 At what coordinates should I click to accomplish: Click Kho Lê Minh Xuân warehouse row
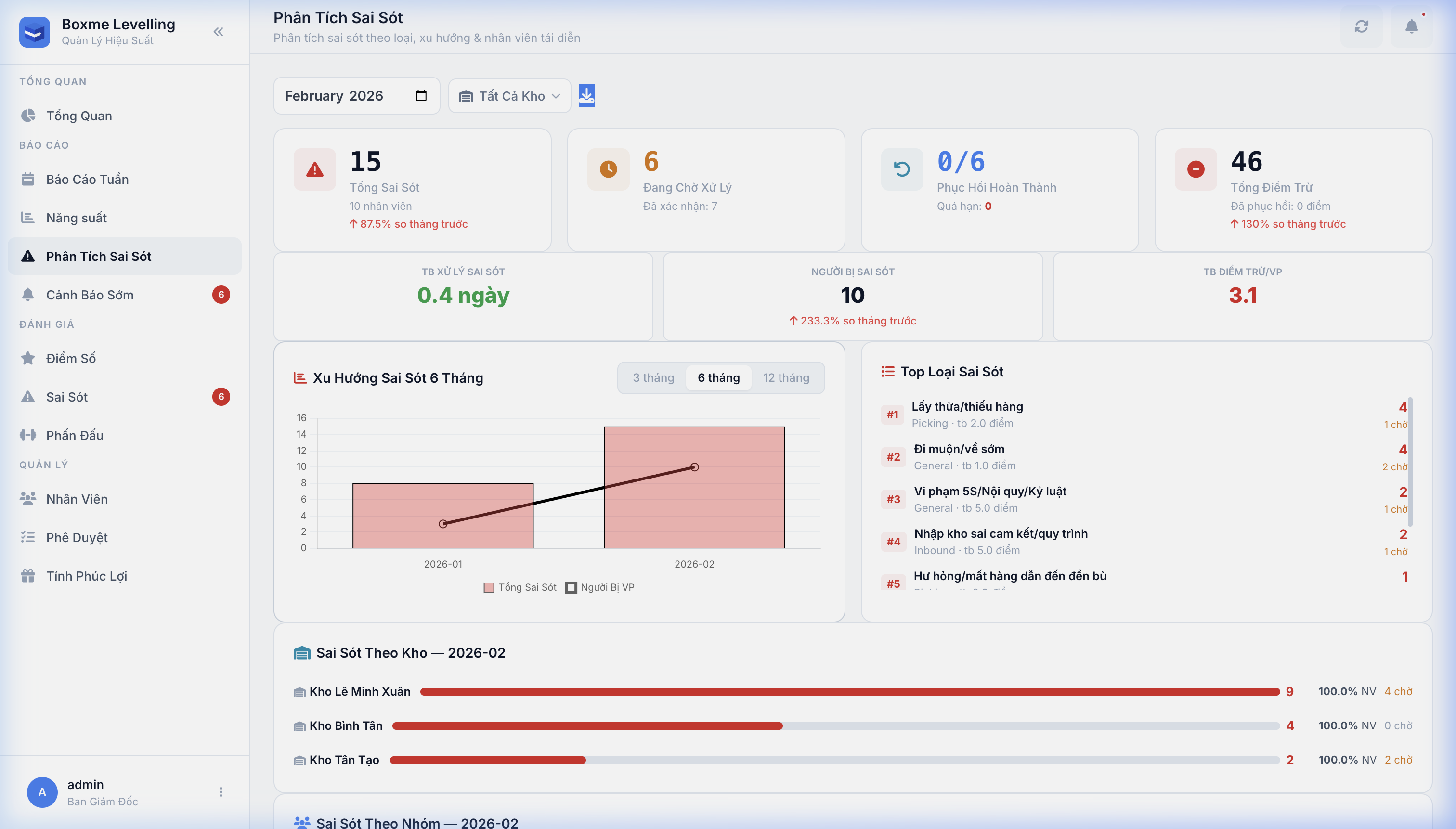coord(360,692)
